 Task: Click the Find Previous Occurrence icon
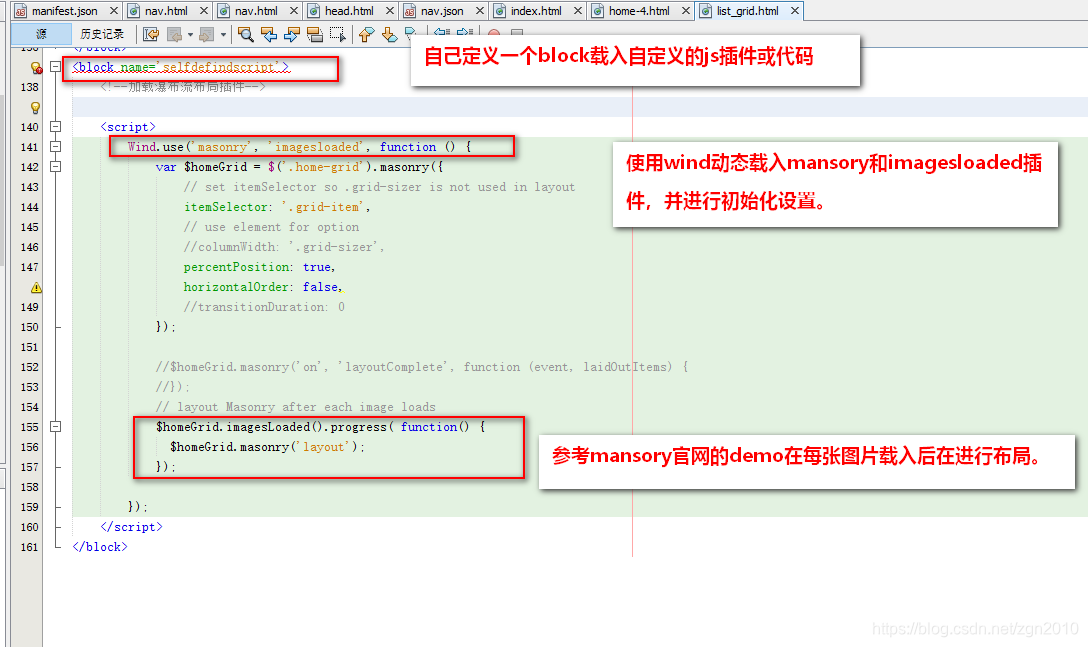click(269, 34)
